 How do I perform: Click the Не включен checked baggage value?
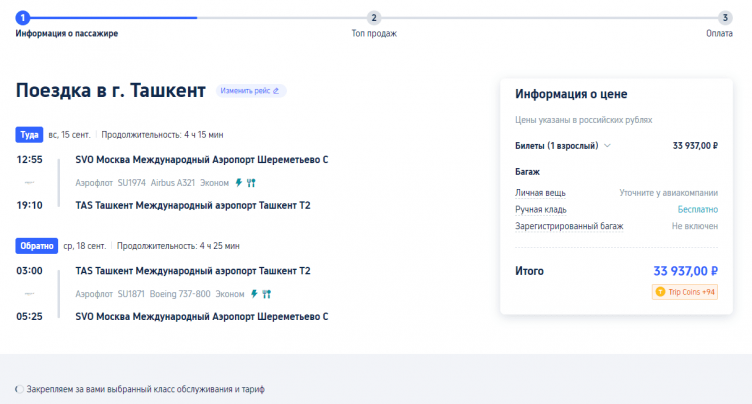(695, 226)
